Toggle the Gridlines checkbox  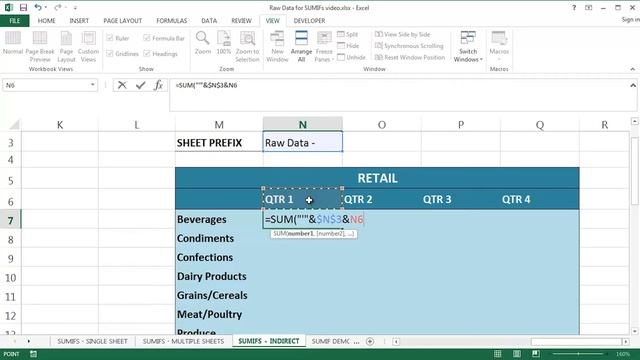(x=122, y=53)
